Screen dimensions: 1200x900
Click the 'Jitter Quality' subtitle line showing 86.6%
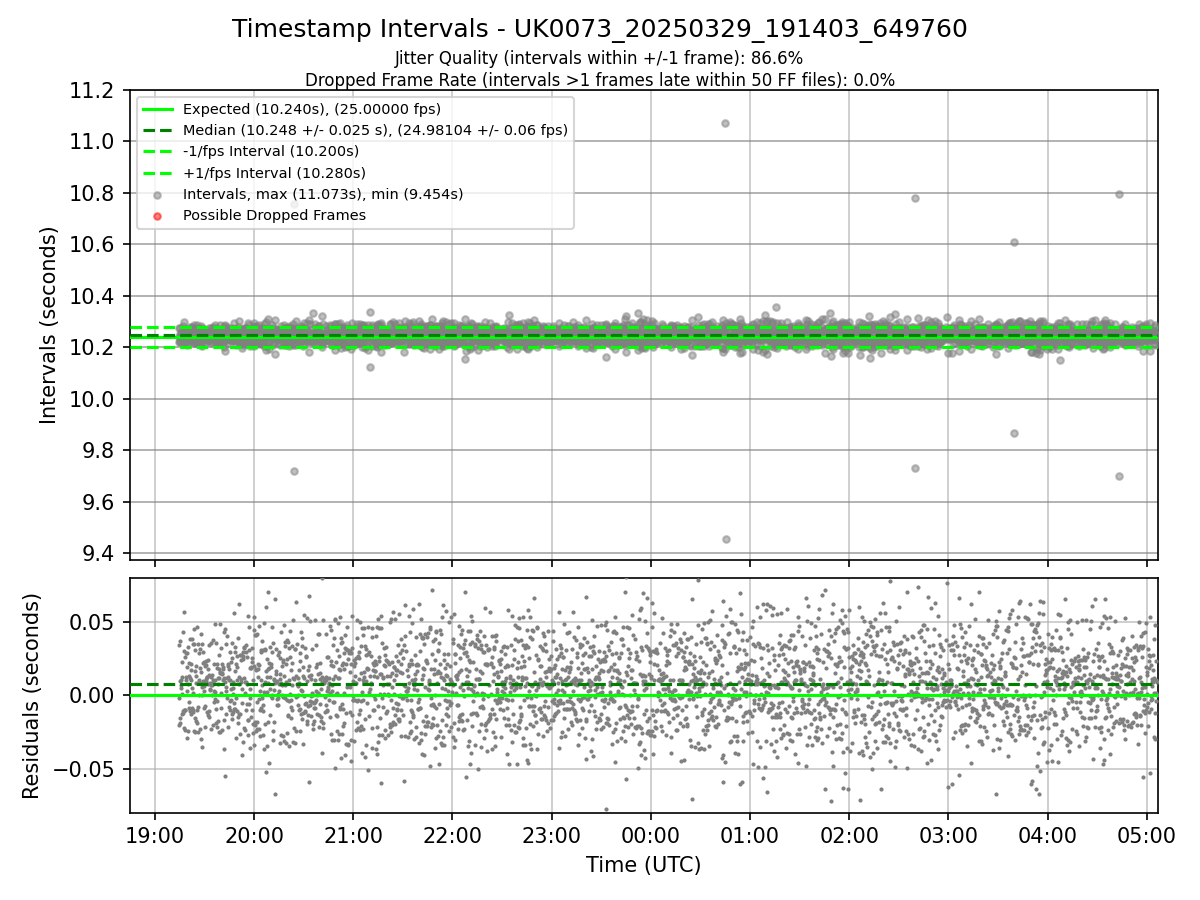coord(599,59)
